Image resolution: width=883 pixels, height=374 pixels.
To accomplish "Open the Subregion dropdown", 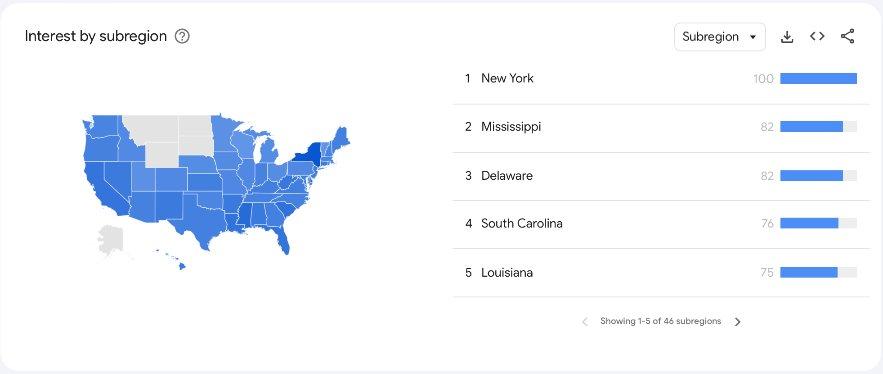I will [x=720, y=37].
